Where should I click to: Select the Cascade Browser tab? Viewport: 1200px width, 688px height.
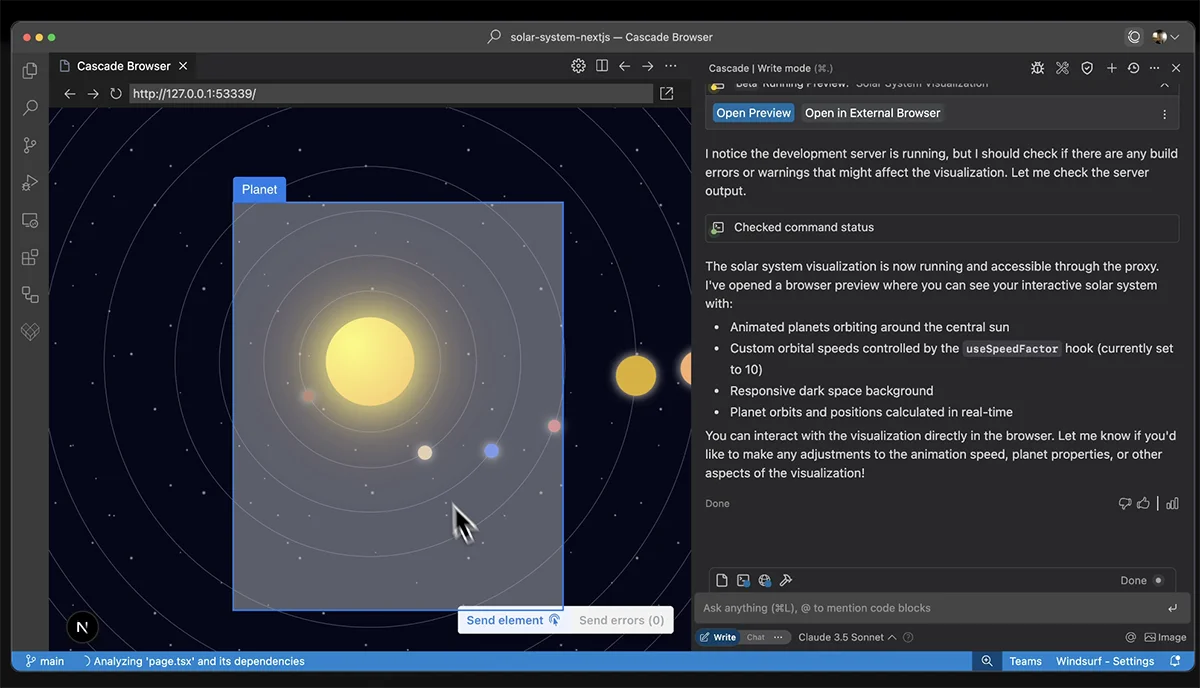[x=124, y=66]
